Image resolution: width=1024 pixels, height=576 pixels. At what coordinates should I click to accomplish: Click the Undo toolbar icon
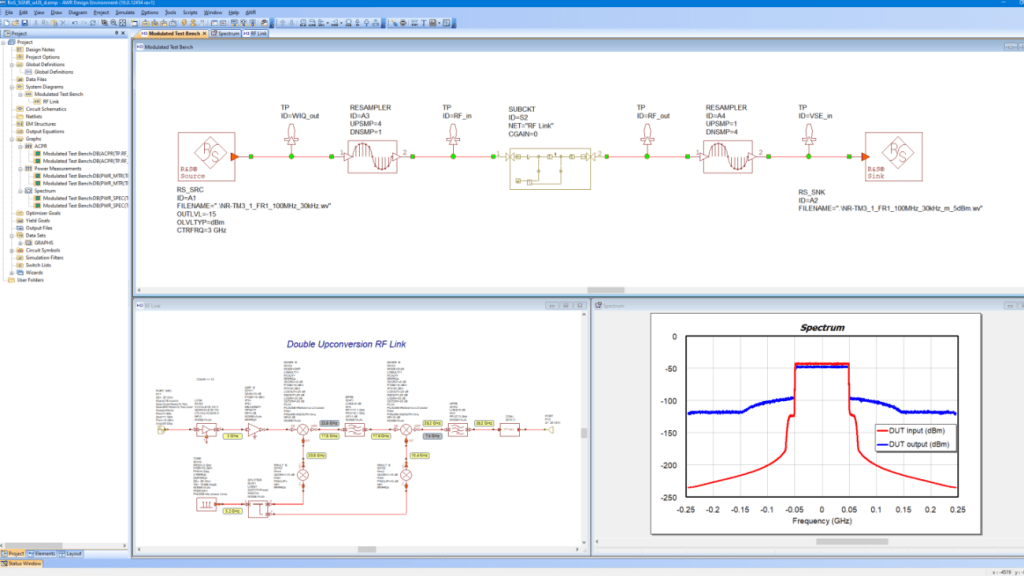74,23
